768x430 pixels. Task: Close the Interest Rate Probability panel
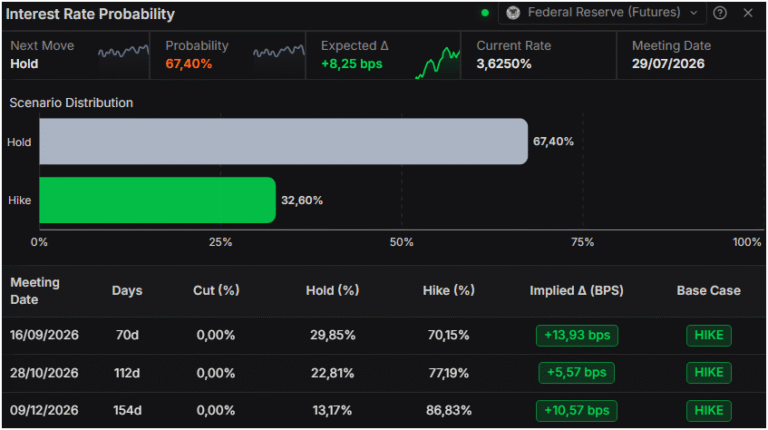tap(747, 13)
